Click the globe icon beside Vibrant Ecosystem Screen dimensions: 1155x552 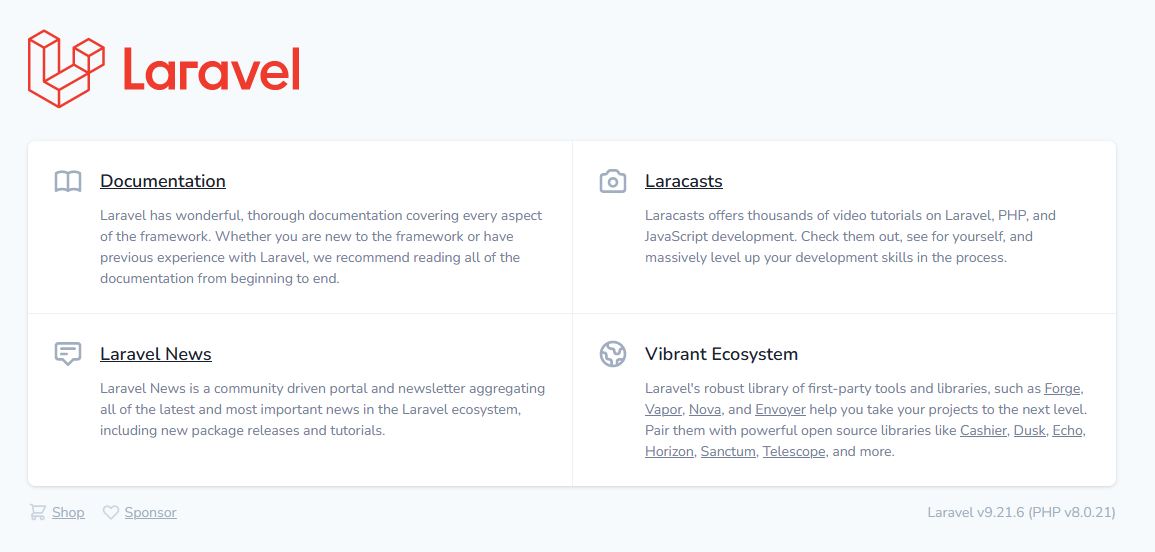point(612,354)
